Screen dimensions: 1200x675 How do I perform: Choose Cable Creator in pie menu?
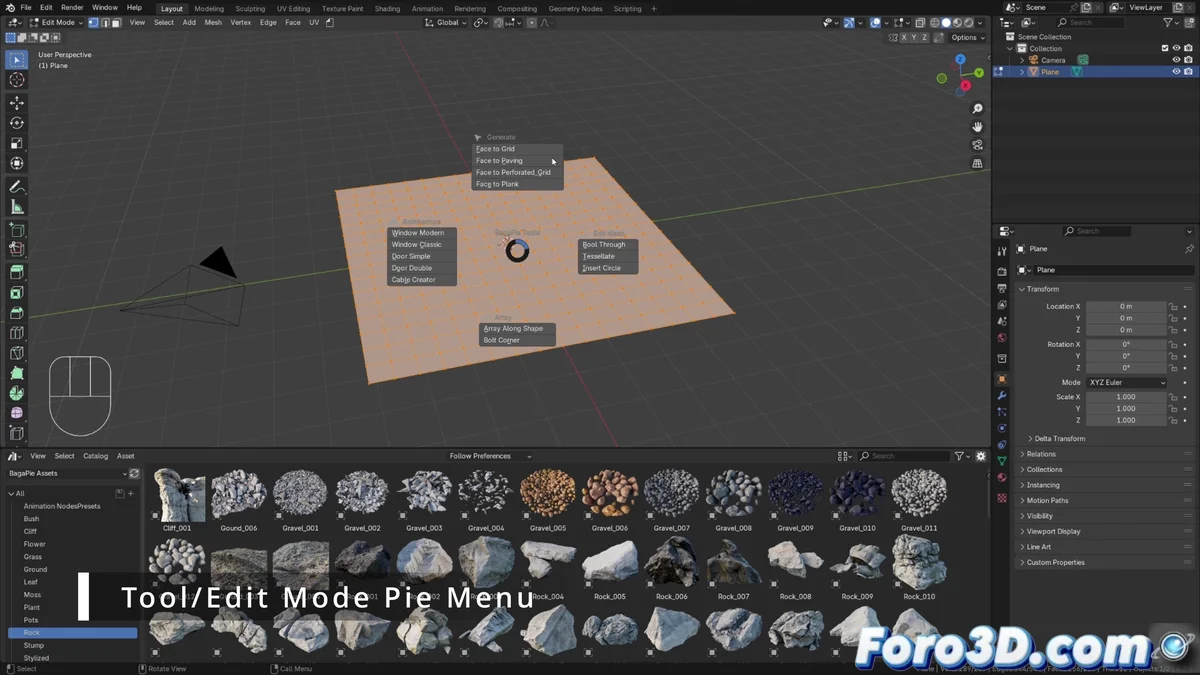point(422,280)
